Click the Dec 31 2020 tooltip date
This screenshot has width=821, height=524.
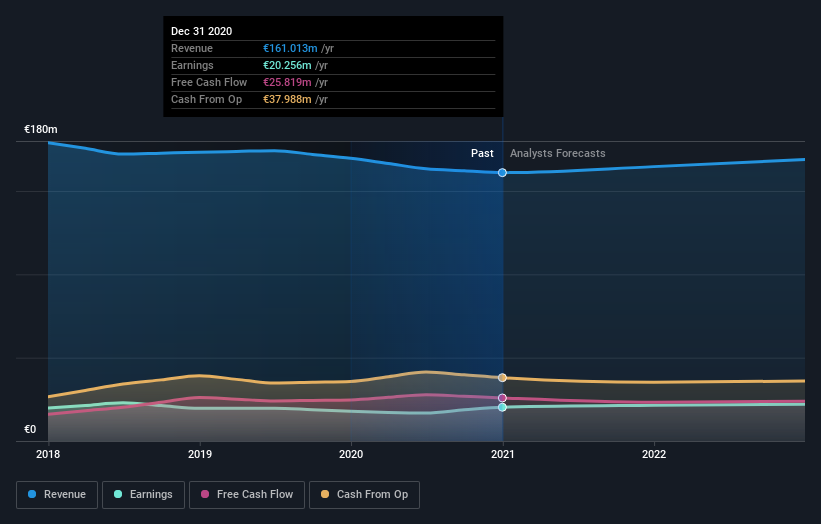click(x=202, y=31)
